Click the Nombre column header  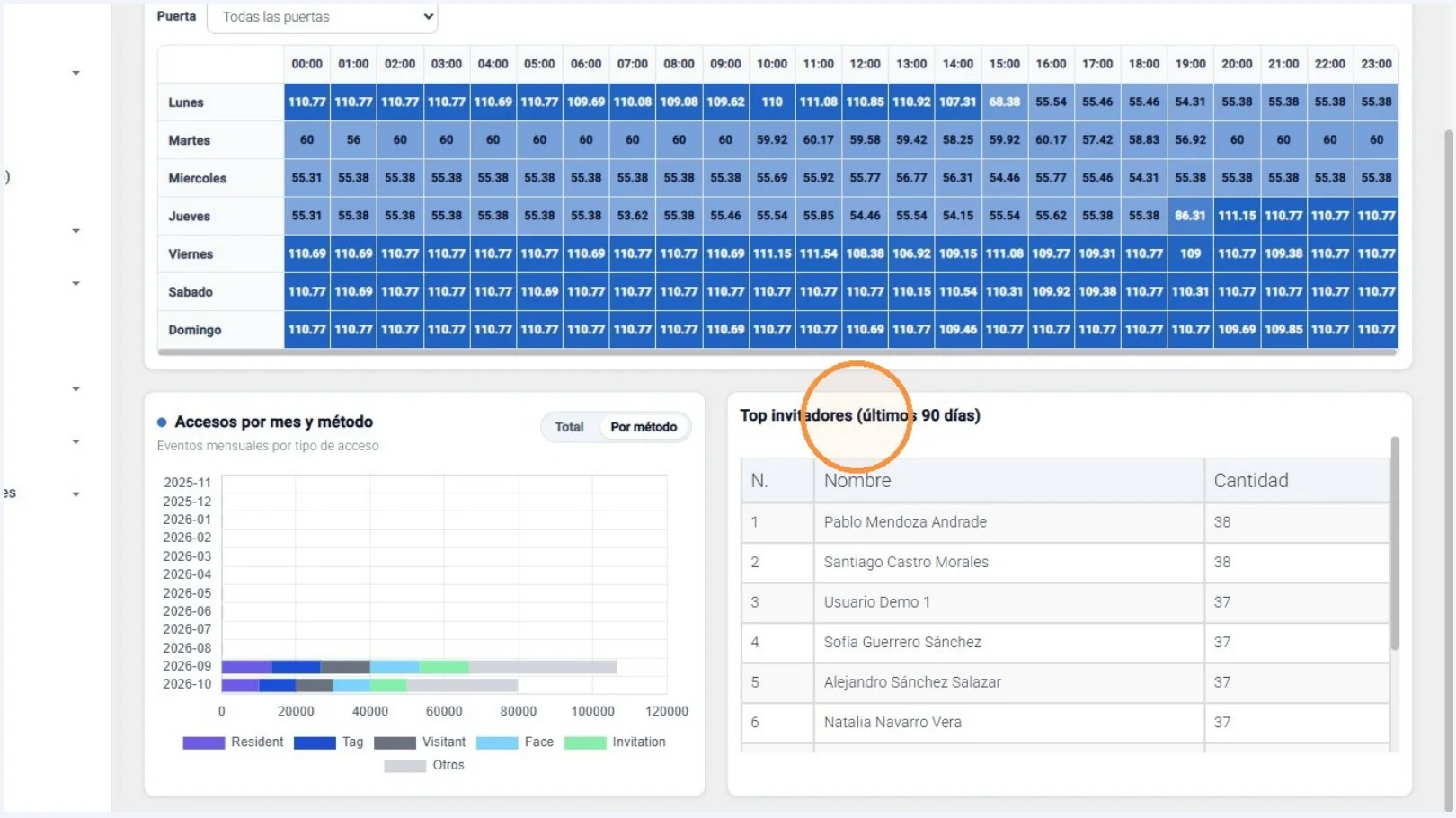click(1008, 481)
